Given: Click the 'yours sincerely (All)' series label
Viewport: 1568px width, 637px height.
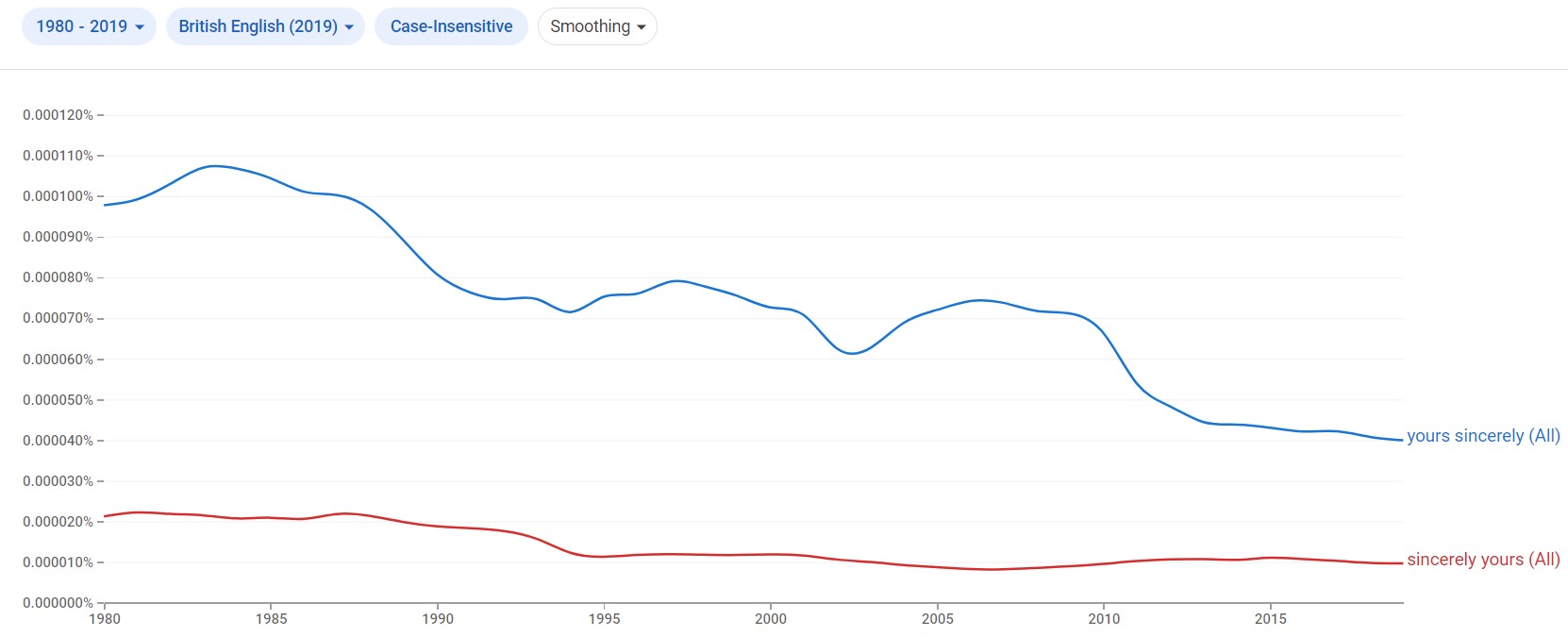Looking at the screenshot, I should tap(1483, 436).
